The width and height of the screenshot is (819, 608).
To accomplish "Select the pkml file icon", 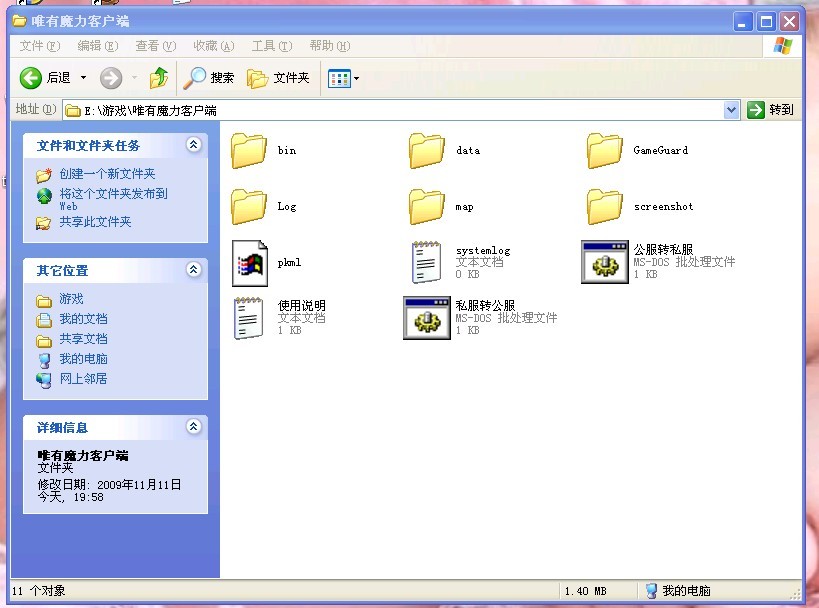I will (x=250, y=263).
